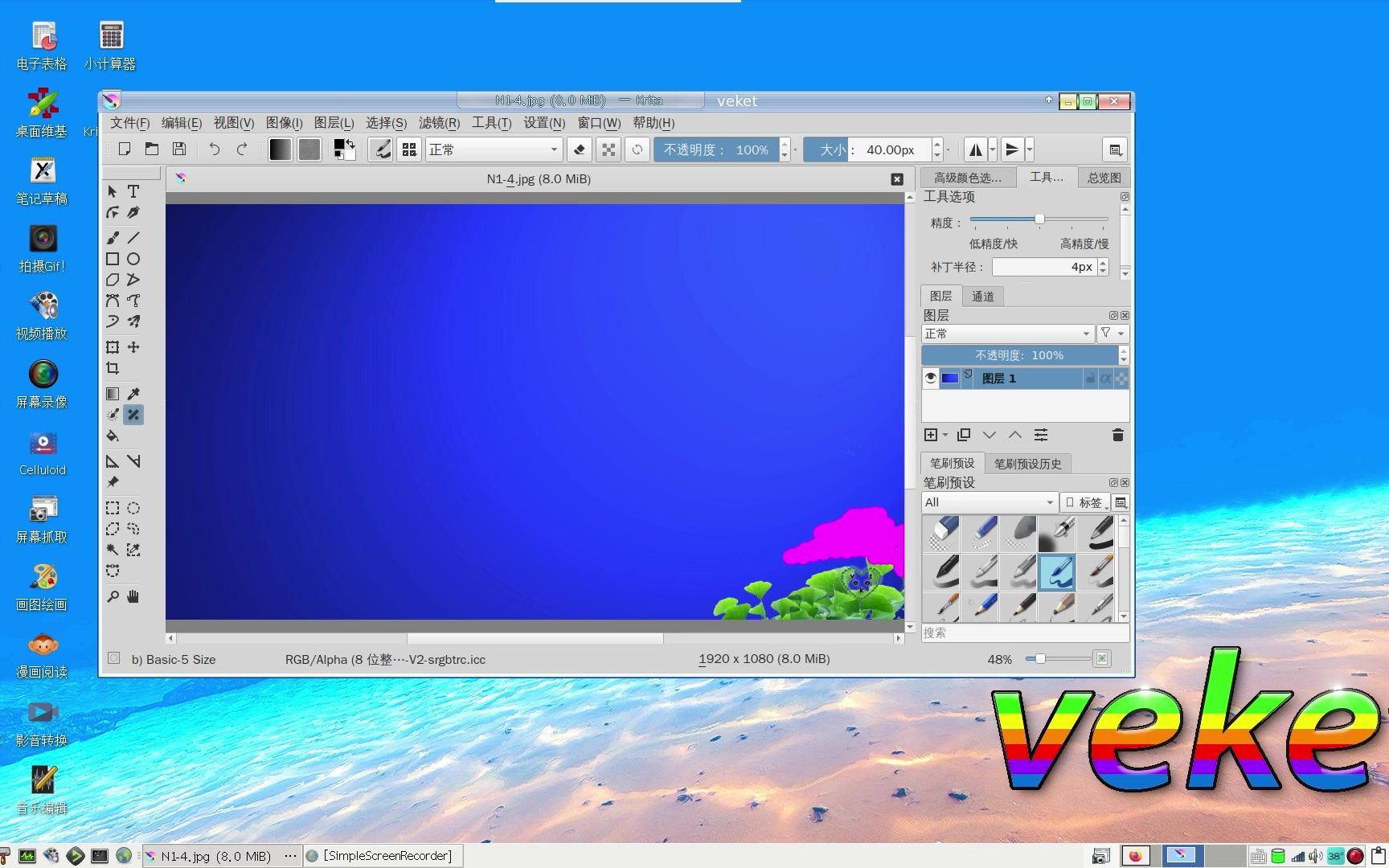This screenshot has width=1389, height=868.
Task: Toggle horizontal mirror tool
Action: coord(975,149)
